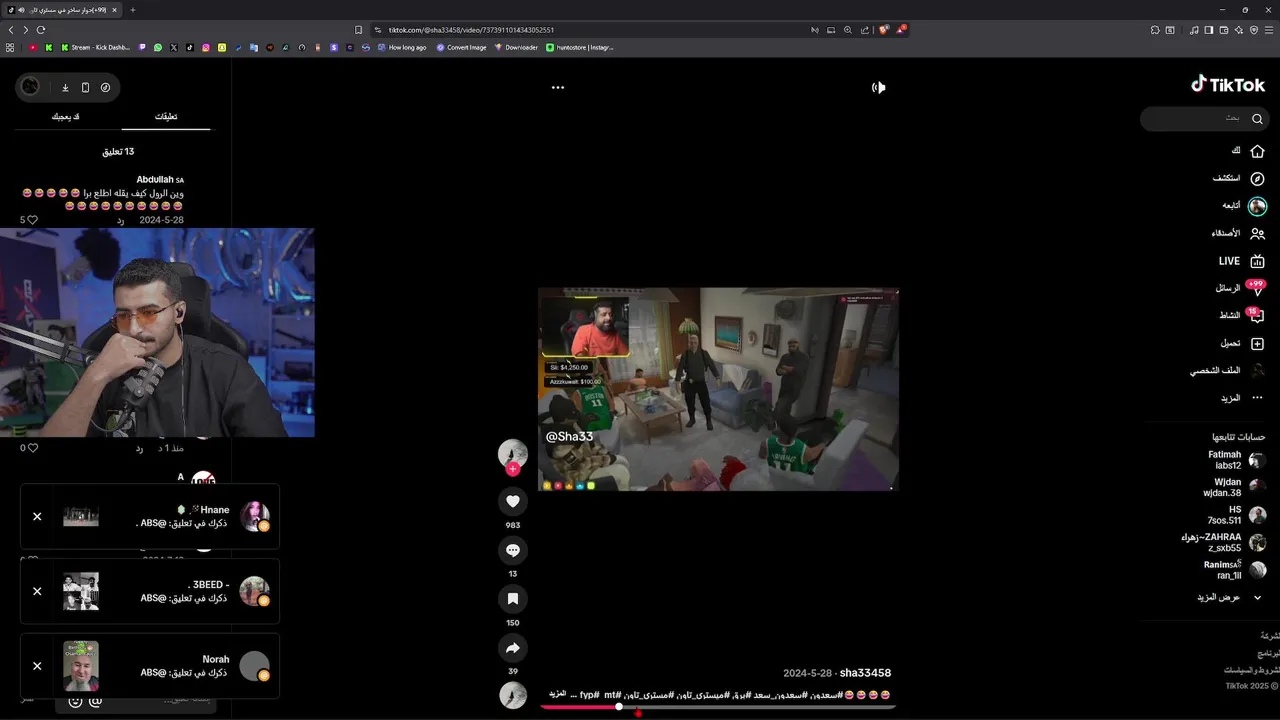Image resolution: width=1280 pixels, height=720 pixels.
Task: Seek on the video progress bar
Action: click(x=718, y=707)
